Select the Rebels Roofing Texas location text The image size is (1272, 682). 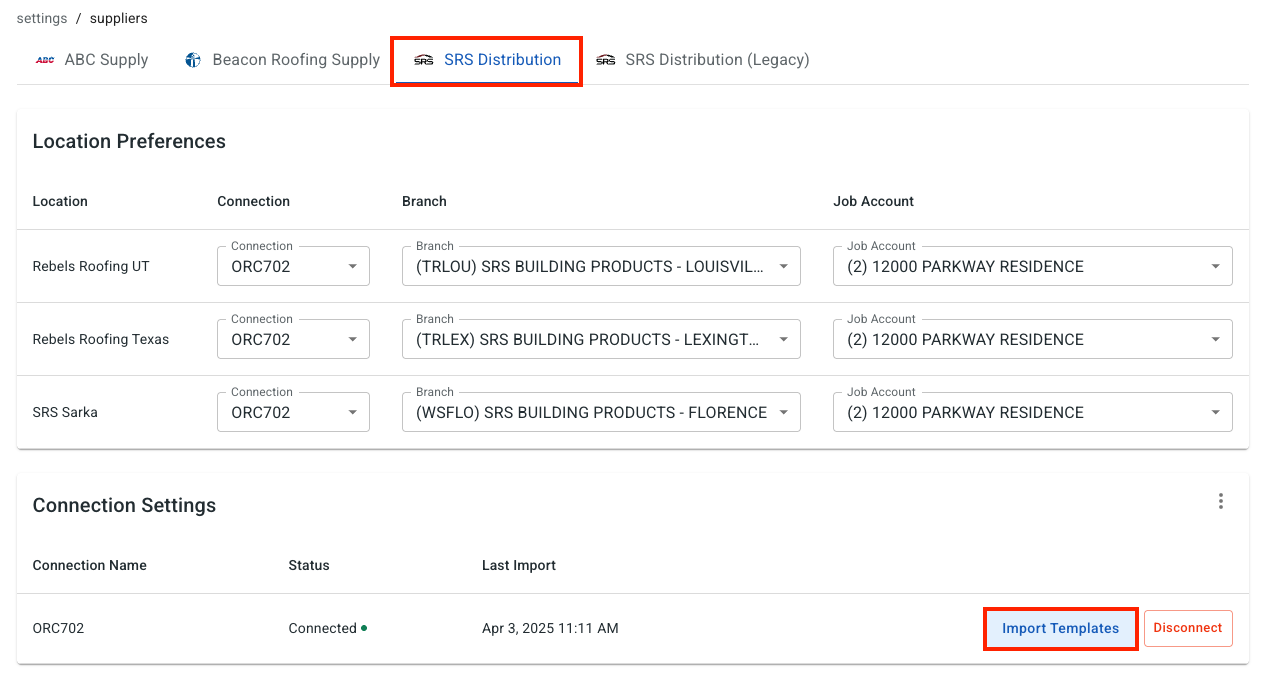pyautogui.click(x=101, y=339)
